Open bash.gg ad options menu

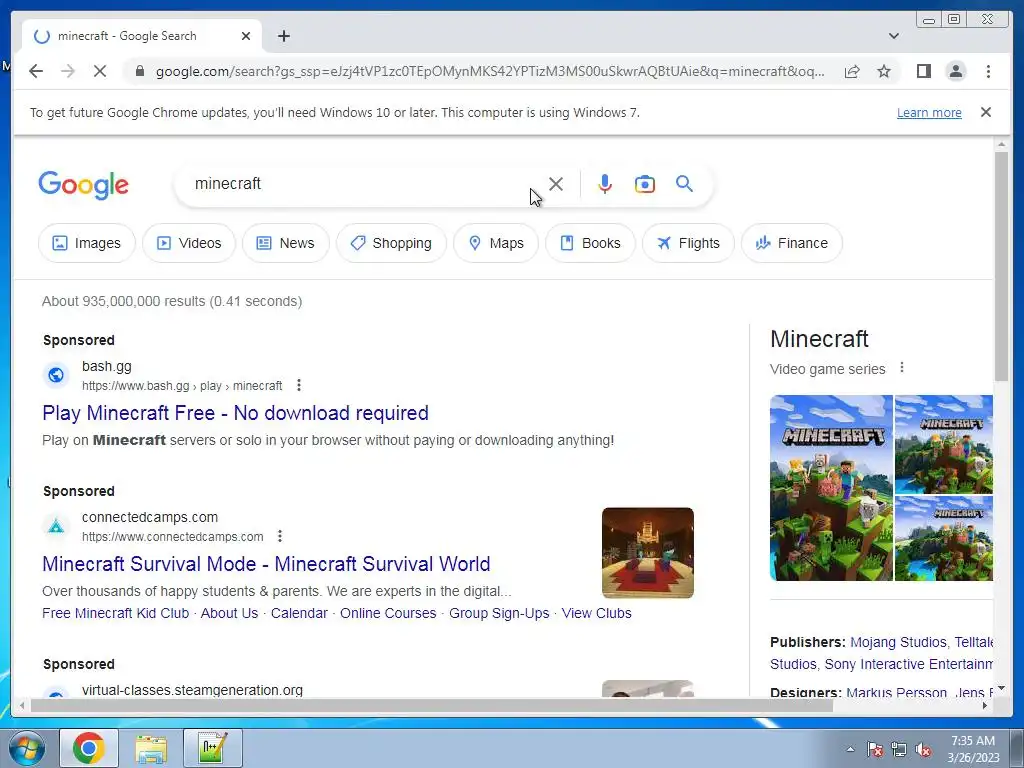pos(298,385)
